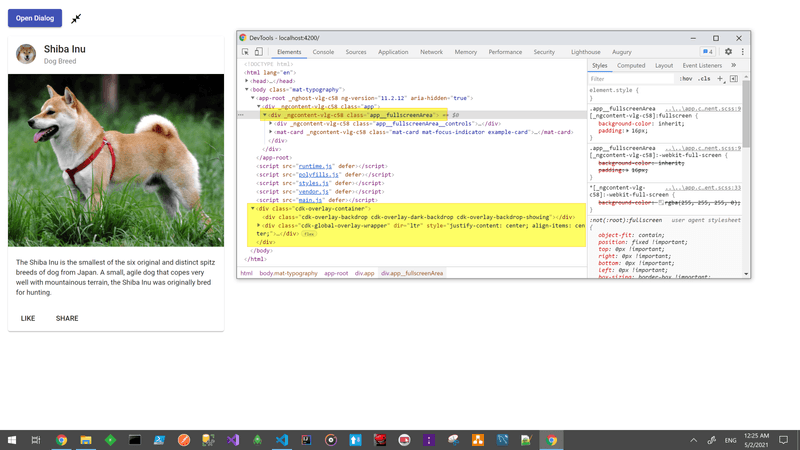Expand the mat-card example-card node
The width and height of the screenshot is (800, 450).
pos(271,132)
